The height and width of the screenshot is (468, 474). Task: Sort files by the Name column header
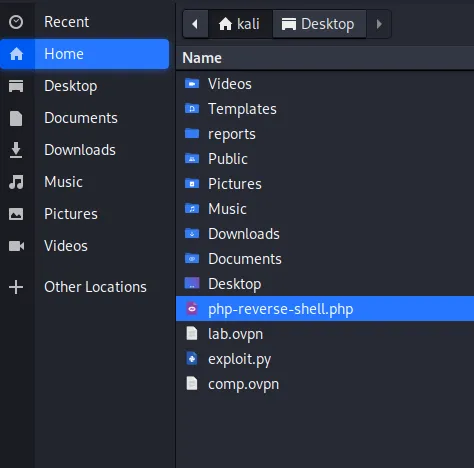(325, 58)
